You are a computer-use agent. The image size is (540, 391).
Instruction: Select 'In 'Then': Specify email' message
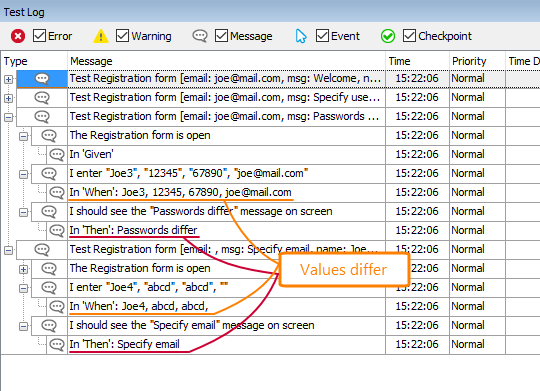(124, 344)
